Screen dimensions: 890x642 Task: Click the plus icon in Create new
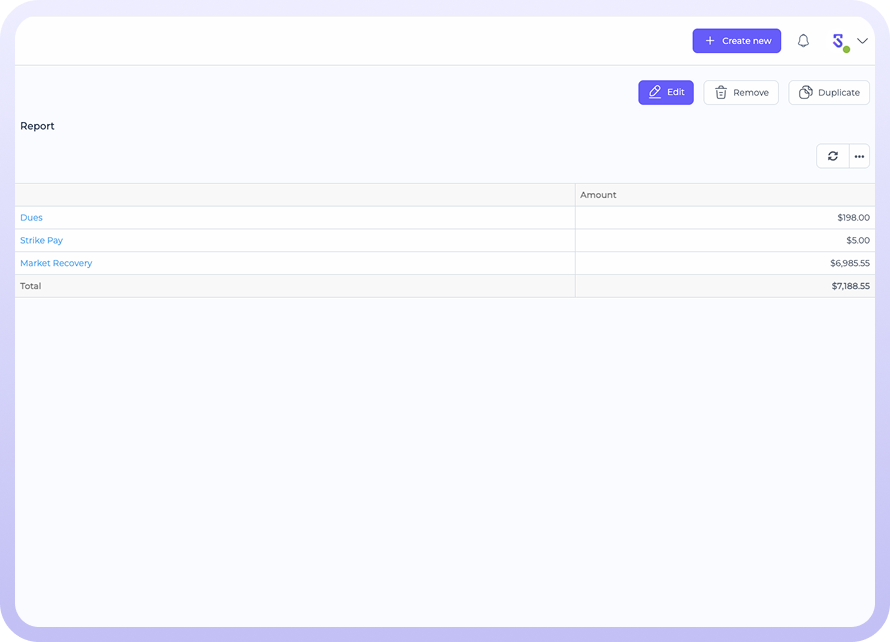710,41
